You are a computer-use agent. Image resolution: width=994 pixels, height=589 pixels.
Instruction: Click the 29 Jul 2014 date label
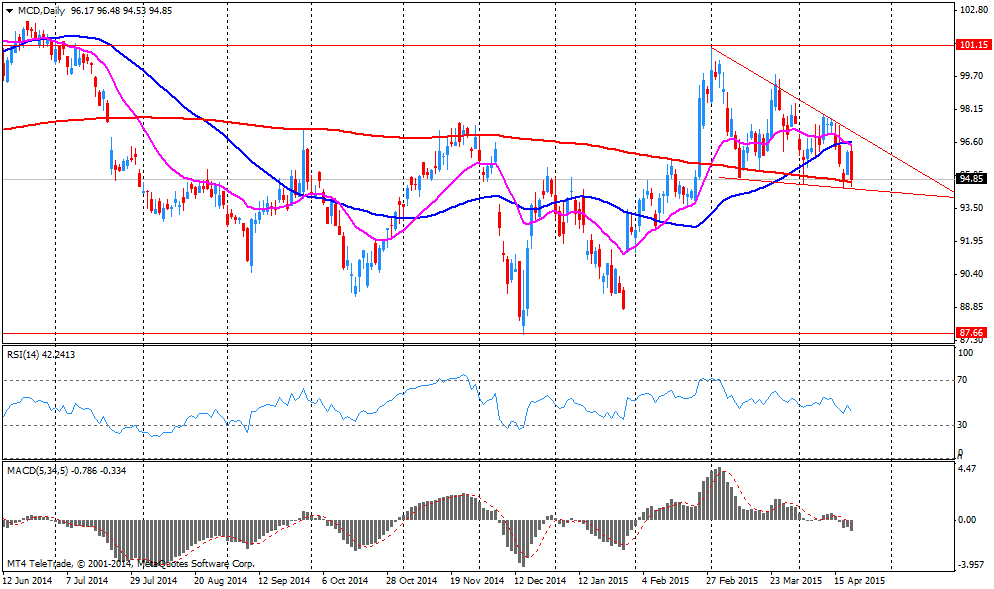(x=153, y=580)
